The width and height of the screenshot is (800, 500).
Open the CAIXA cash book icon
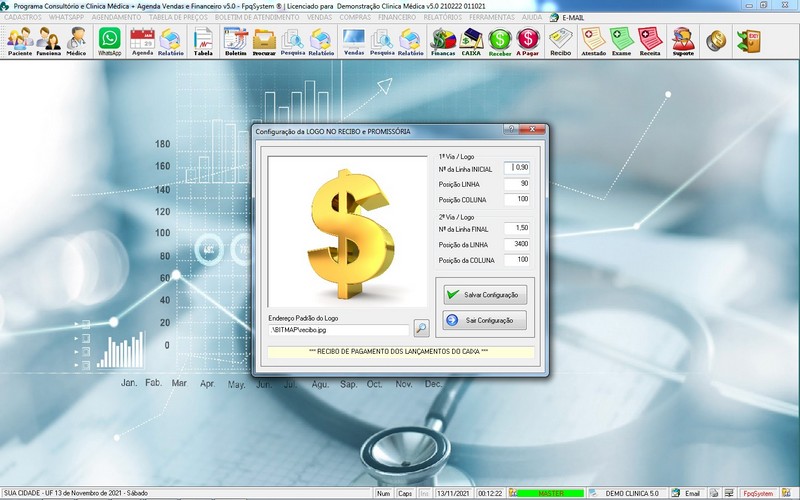click(471, 41)
